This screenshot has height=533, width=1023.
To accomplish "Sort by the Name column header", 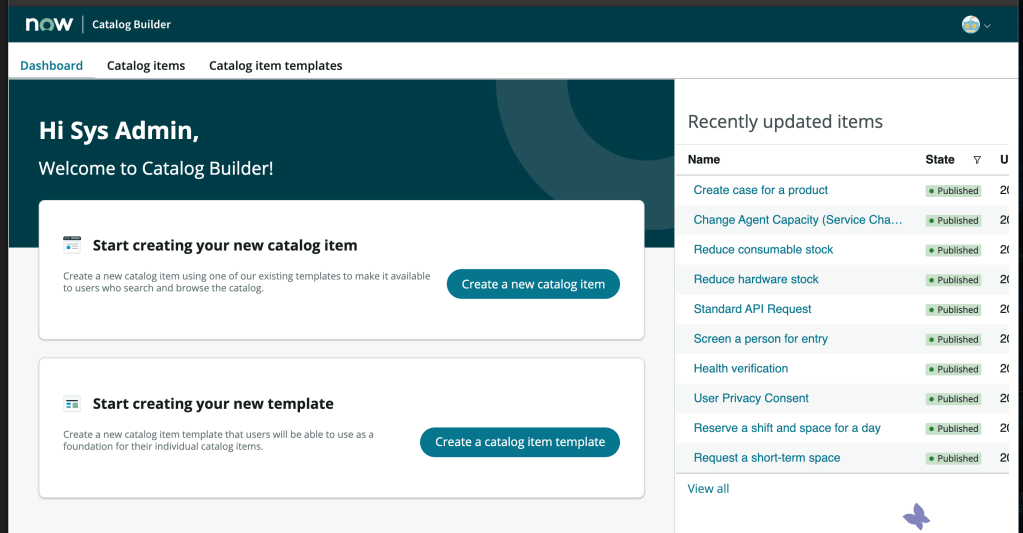I will tap(704, 160).
